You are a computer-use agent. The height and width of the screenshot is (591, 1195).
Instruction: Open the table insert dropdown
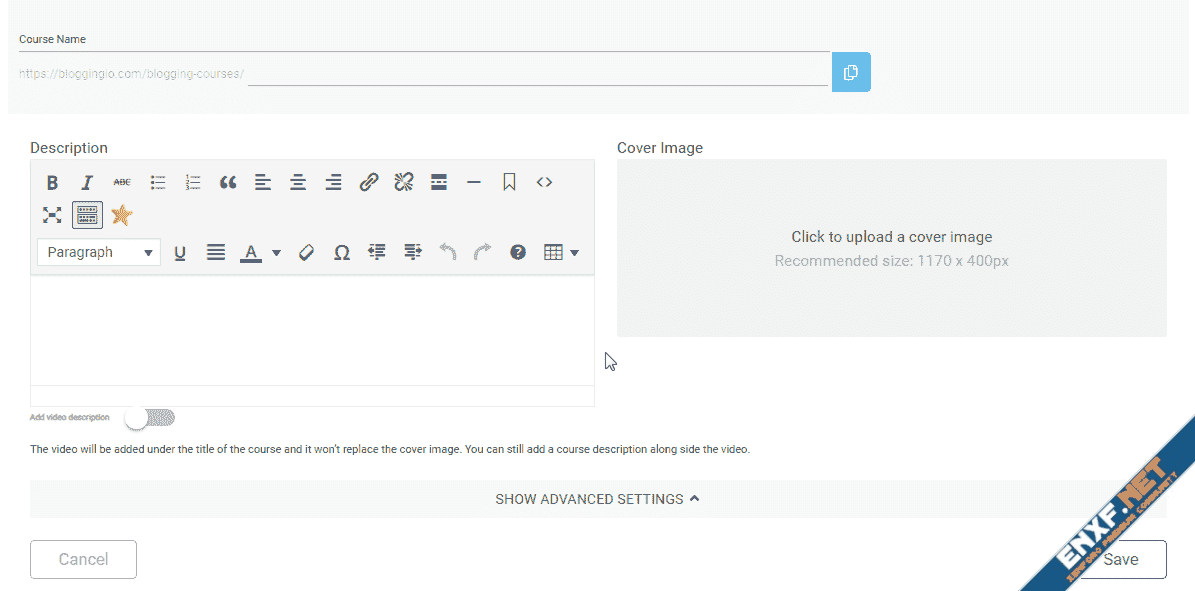(x=561, y=253)
